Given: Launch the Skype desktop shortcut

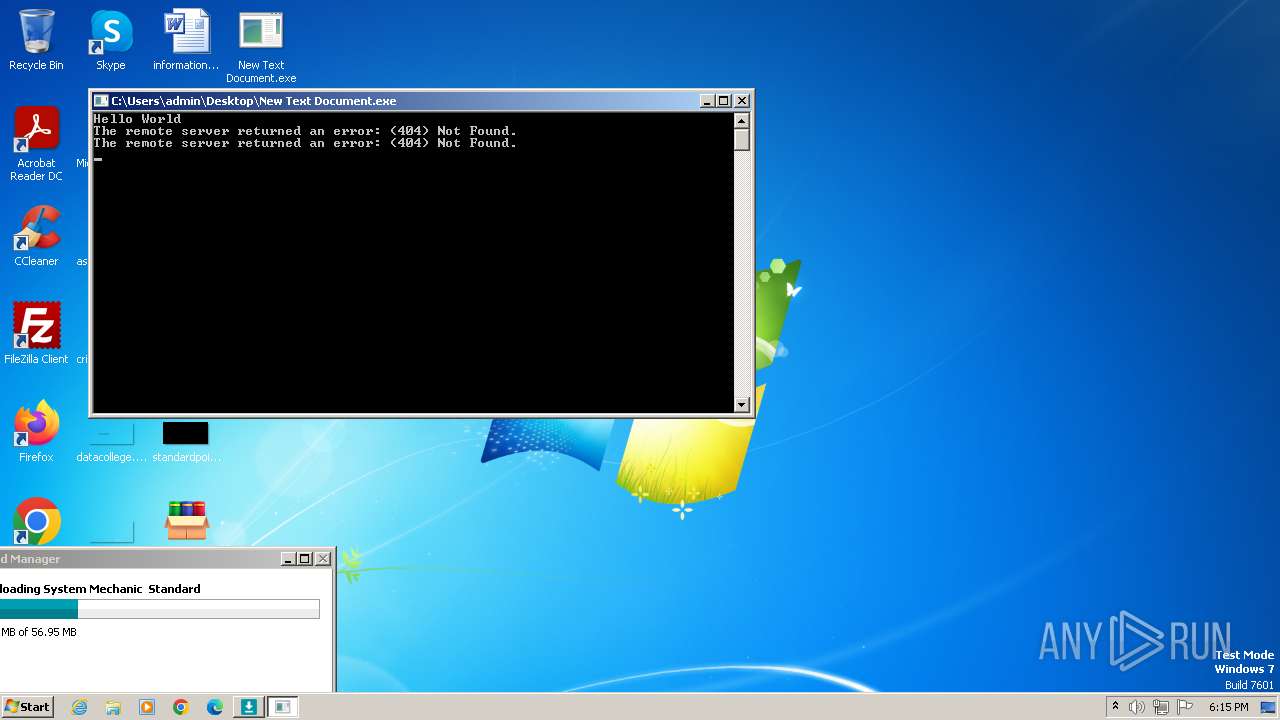Looking at the screenshot, I should point(111,40).
